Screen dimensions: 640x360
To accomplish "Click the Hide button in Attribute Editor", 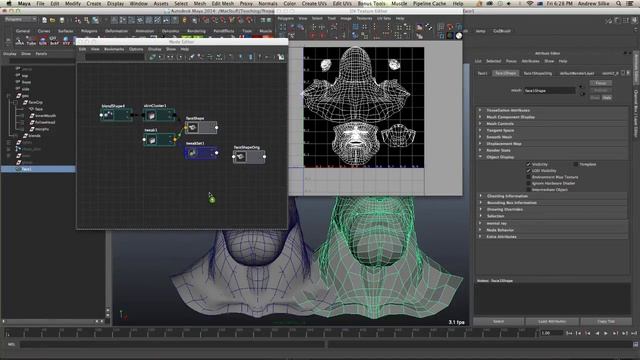I will pyautogui.click(x=607, y=98).
